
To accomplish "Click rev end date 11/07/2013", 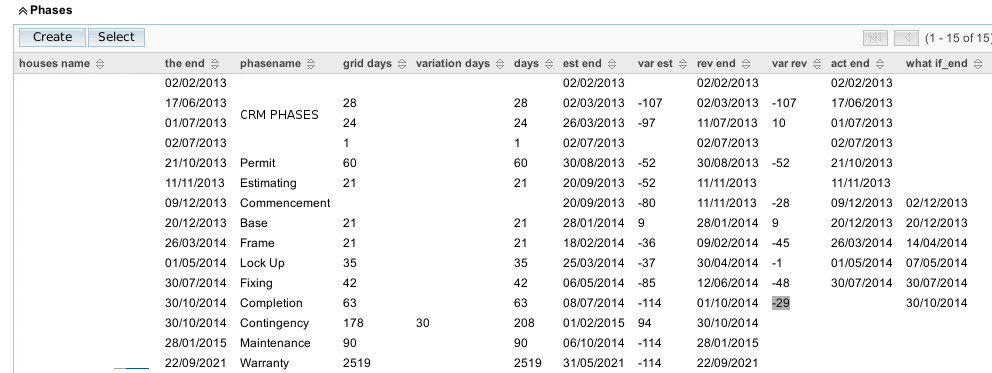I will (728, 123).
